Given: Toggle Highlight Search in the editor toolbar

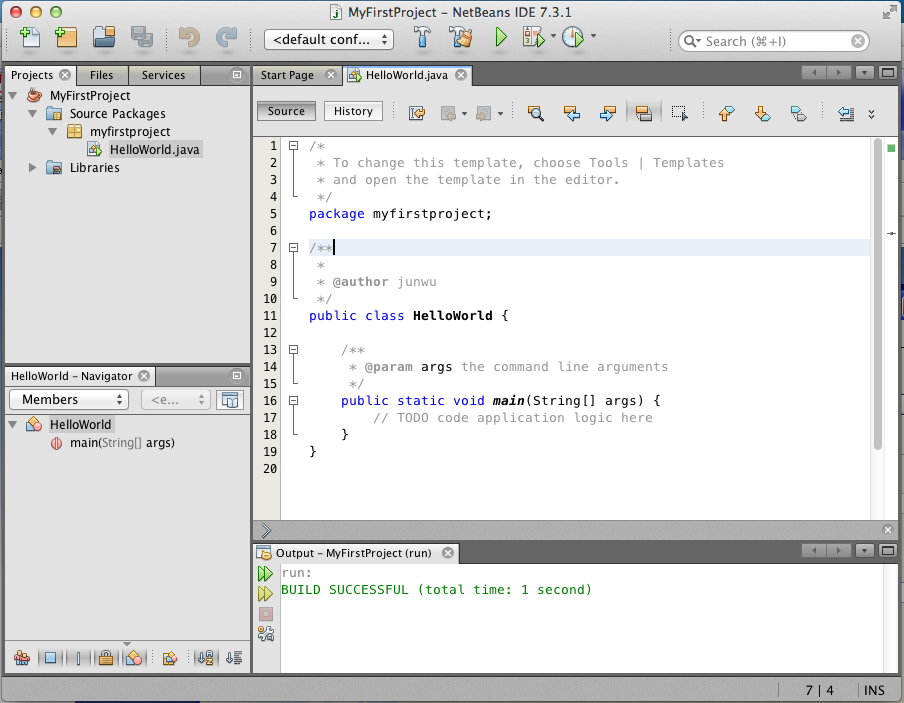Looking at the screenshot, I should tap(643, 113).
